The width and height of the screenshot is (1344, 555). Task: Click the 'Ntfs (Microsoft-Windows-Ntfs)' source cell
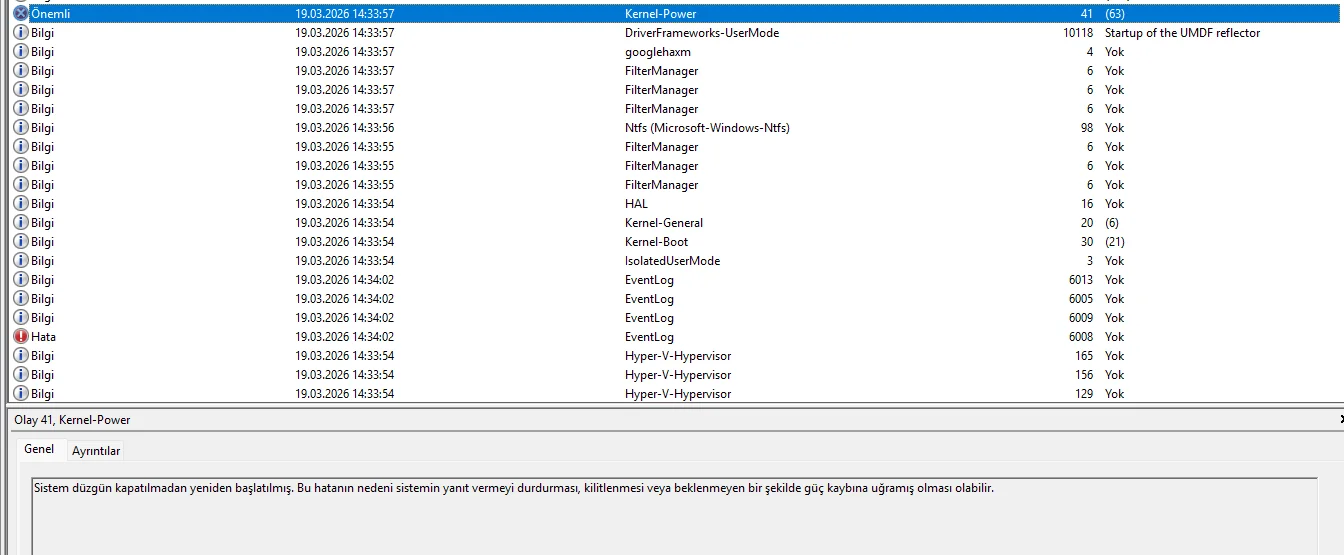[x=708, y=128]
